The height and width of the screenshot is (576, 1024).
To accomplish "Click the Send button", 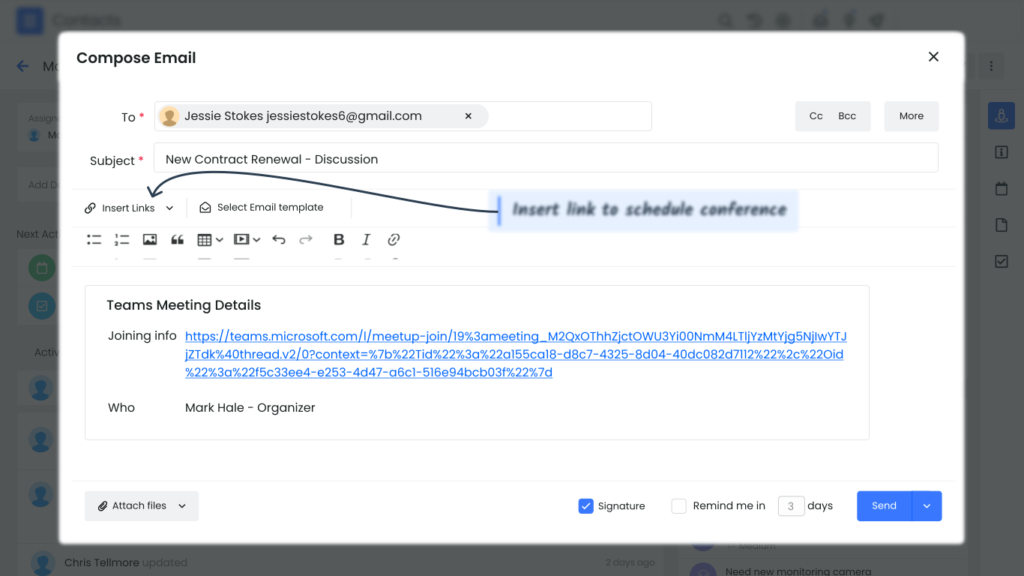I will [884, 506].
